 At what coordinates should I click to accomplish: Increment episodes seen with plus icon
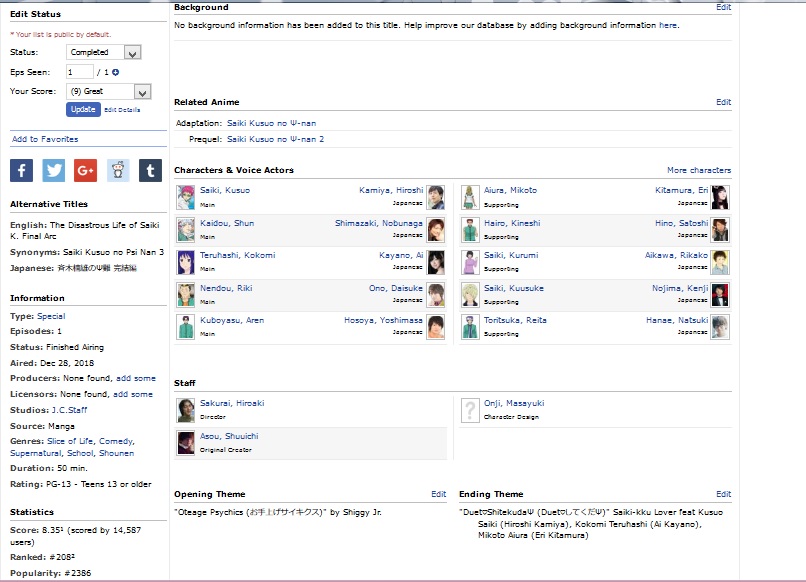[x=115, y=72]
